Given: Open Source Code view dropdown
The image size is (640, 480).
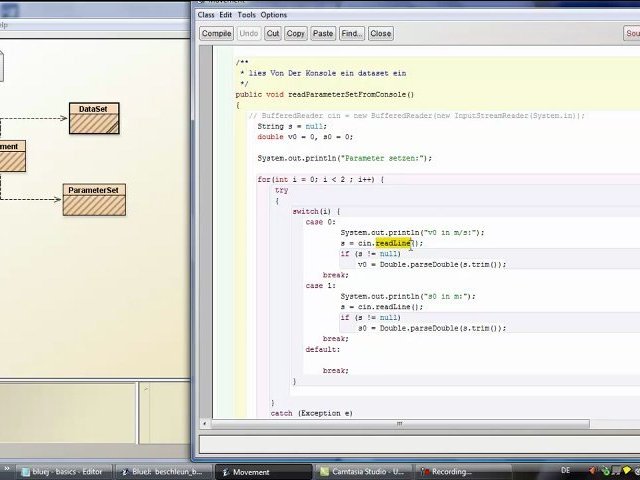Looking at the screenshot, I should coord(632,33).
